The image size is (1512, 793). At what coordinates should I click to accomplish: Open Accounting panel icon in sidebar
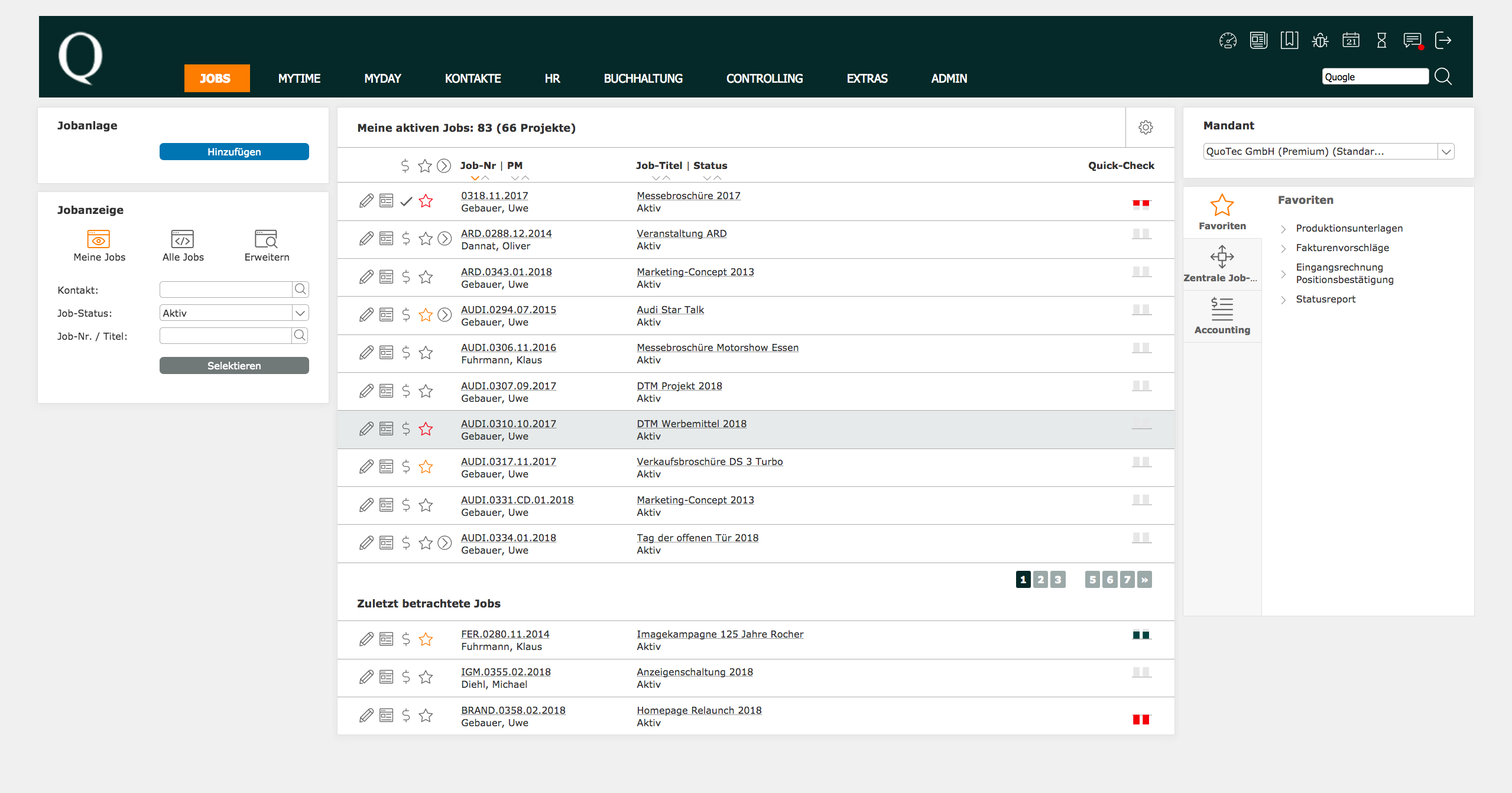[1222, 309]
